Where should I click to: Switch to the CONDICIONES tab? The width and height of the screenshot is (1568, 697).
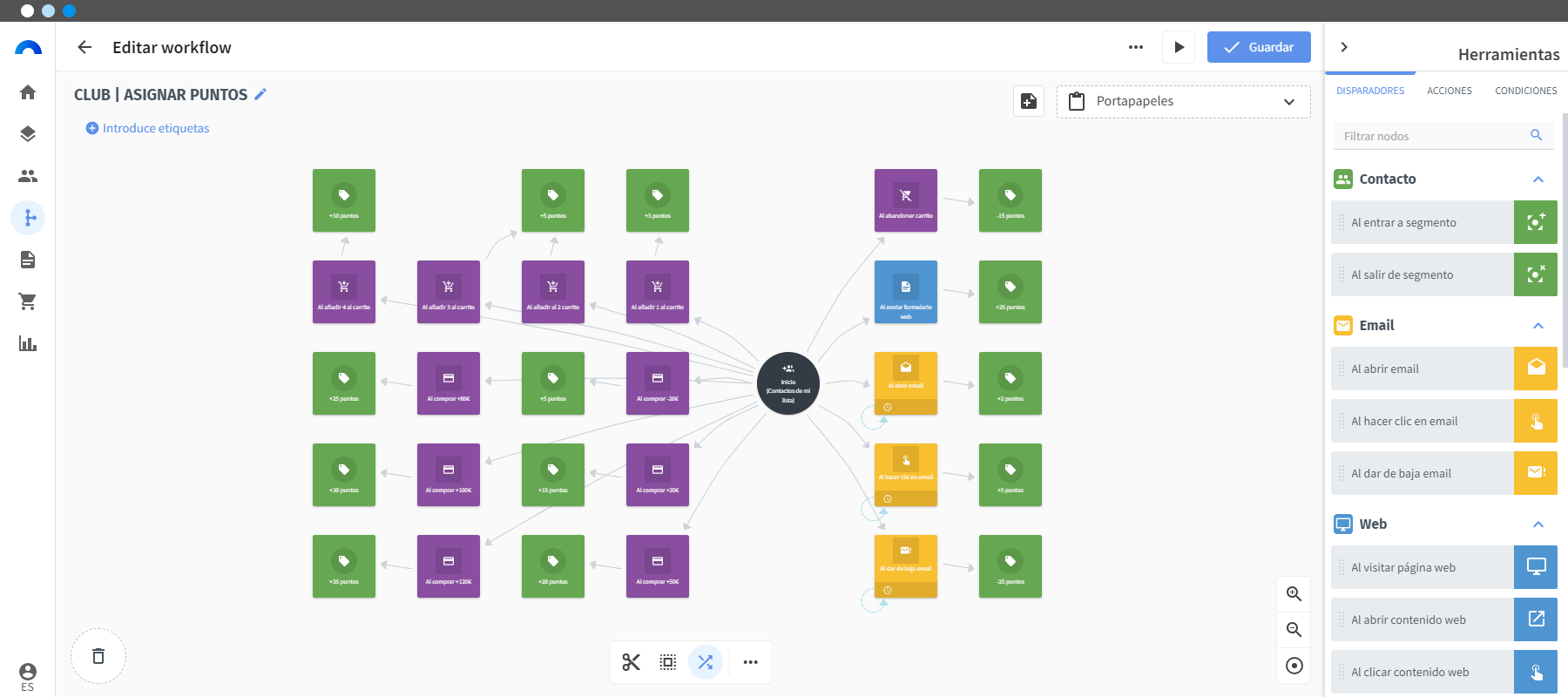pyautogui.click(x=1526, y=91)
